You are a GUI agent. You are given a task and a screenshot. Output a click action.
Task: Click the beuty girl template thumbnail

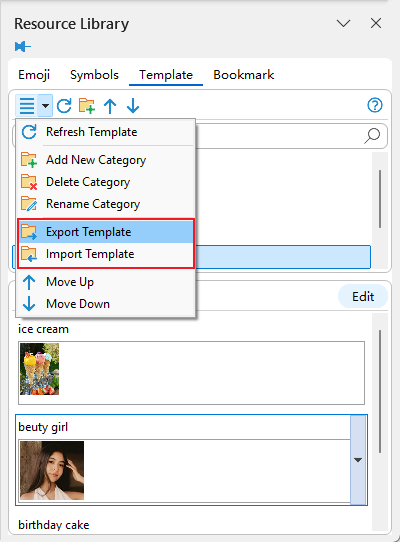[x=52, y=470]
